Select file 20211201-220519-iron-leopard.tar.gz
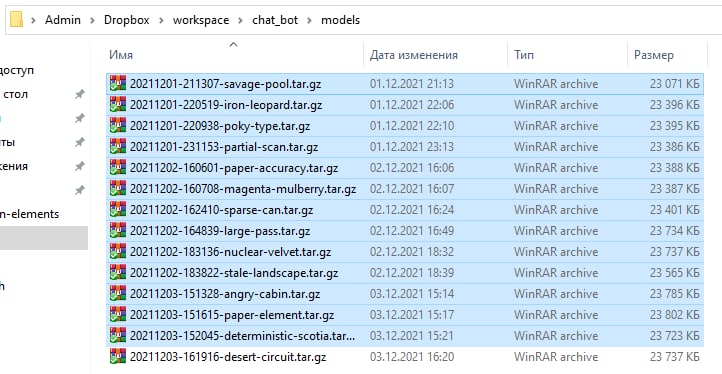 tap(226, 105)
